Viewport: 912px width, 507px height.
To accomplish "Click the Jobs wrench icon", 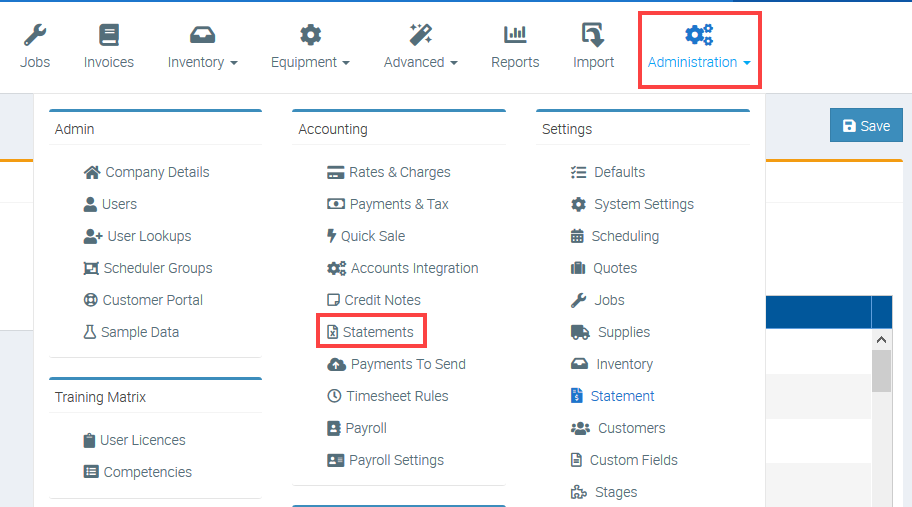I will pos(35,36).
